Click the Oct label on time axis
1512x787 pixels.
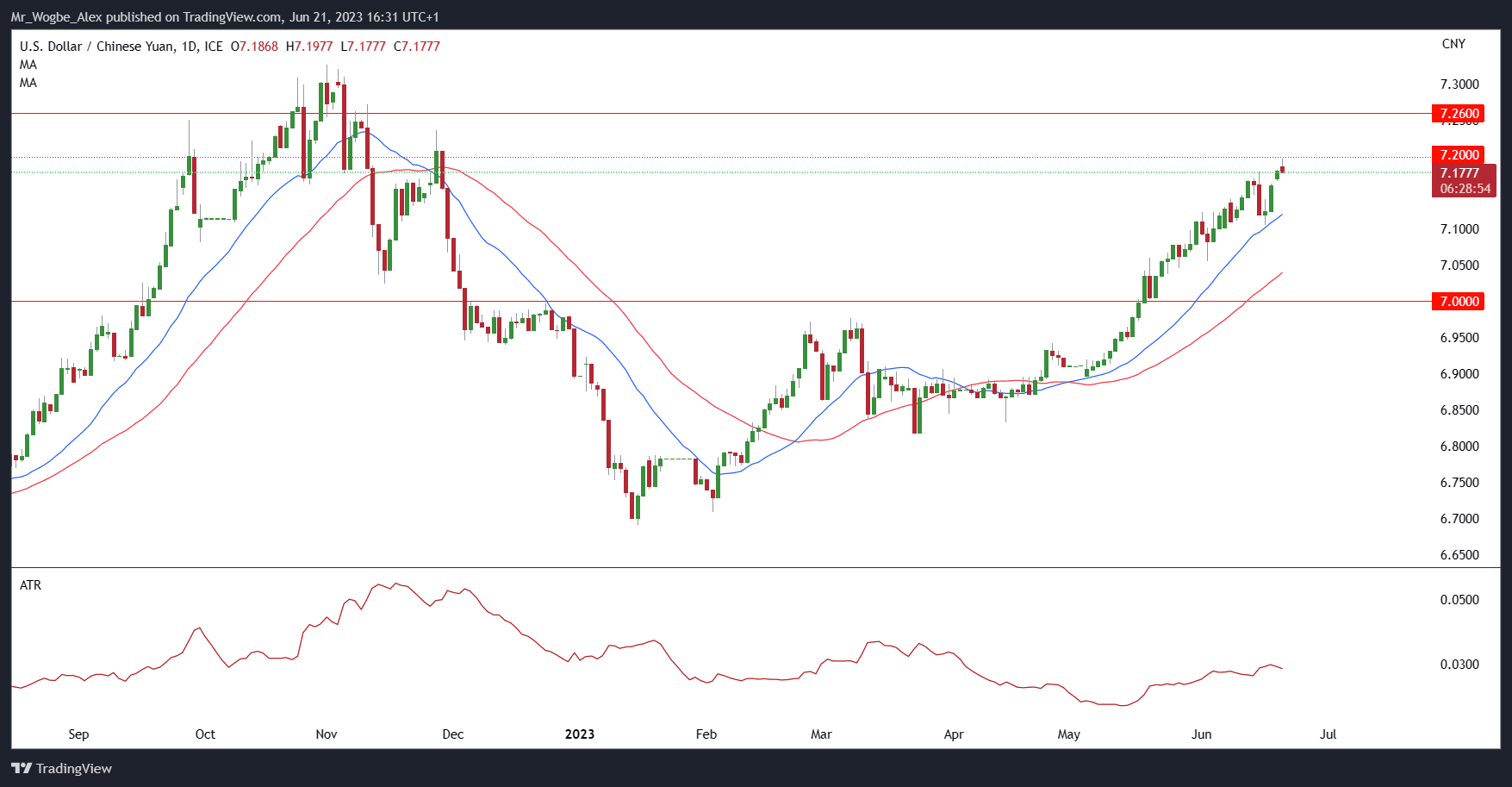(205, 734)
